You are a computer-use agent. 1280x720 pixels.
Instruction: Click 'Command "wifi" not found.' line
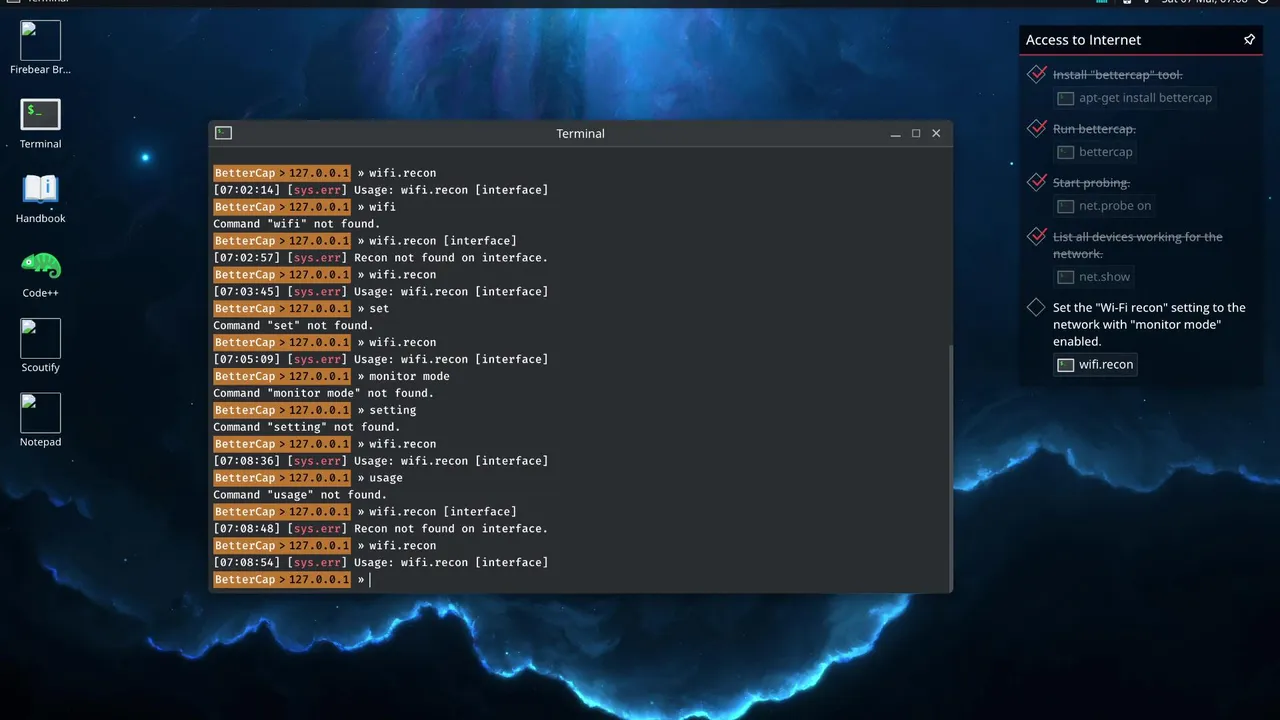[296, 224]
